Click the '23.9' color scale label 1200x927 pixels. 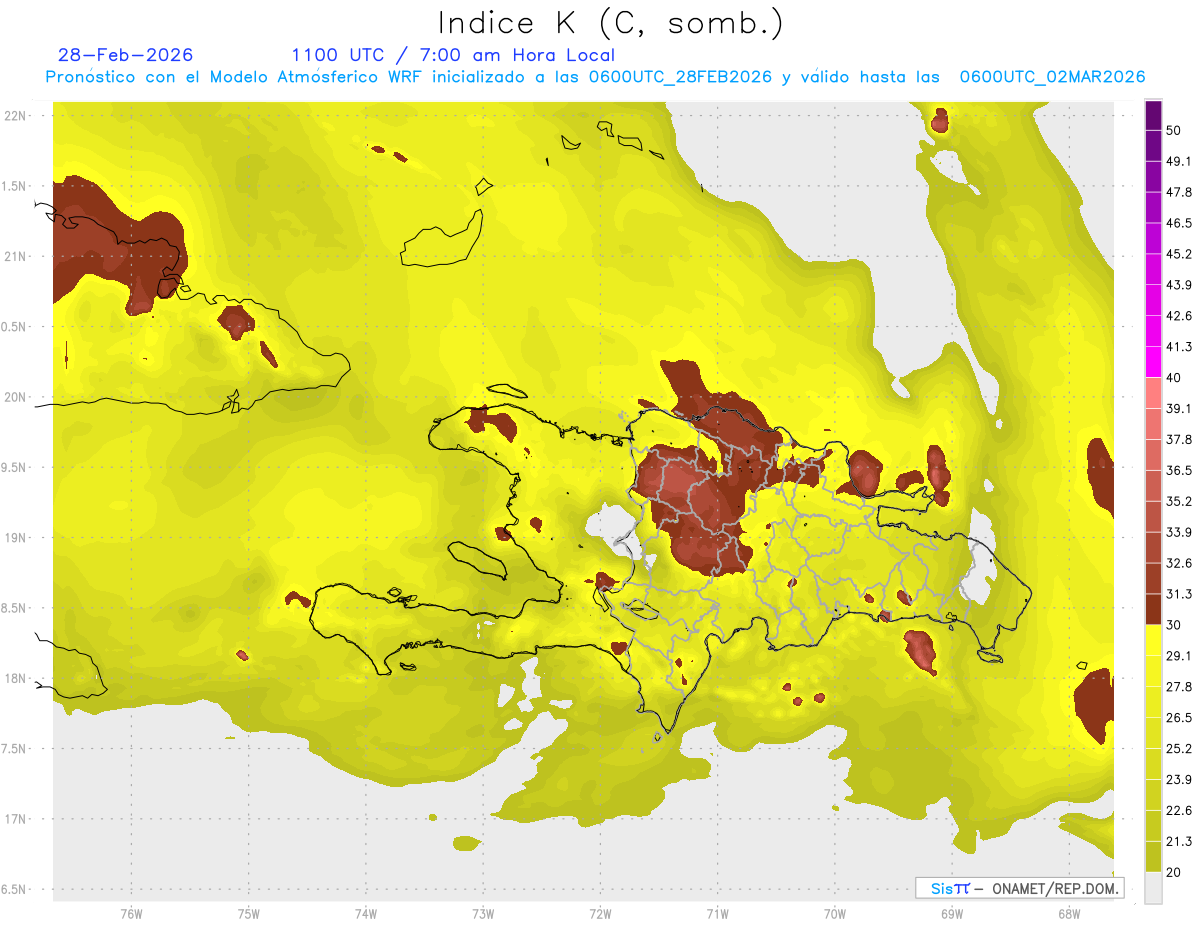[x=1179, y=780]
